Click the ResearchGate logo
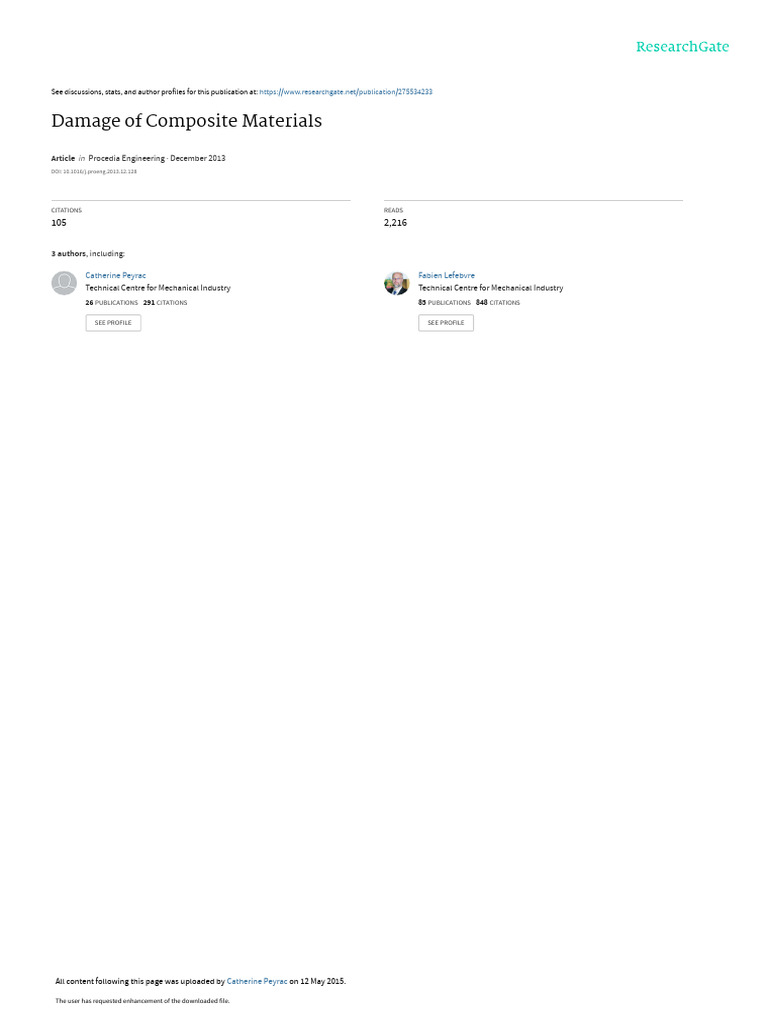 tap(682, 47)
